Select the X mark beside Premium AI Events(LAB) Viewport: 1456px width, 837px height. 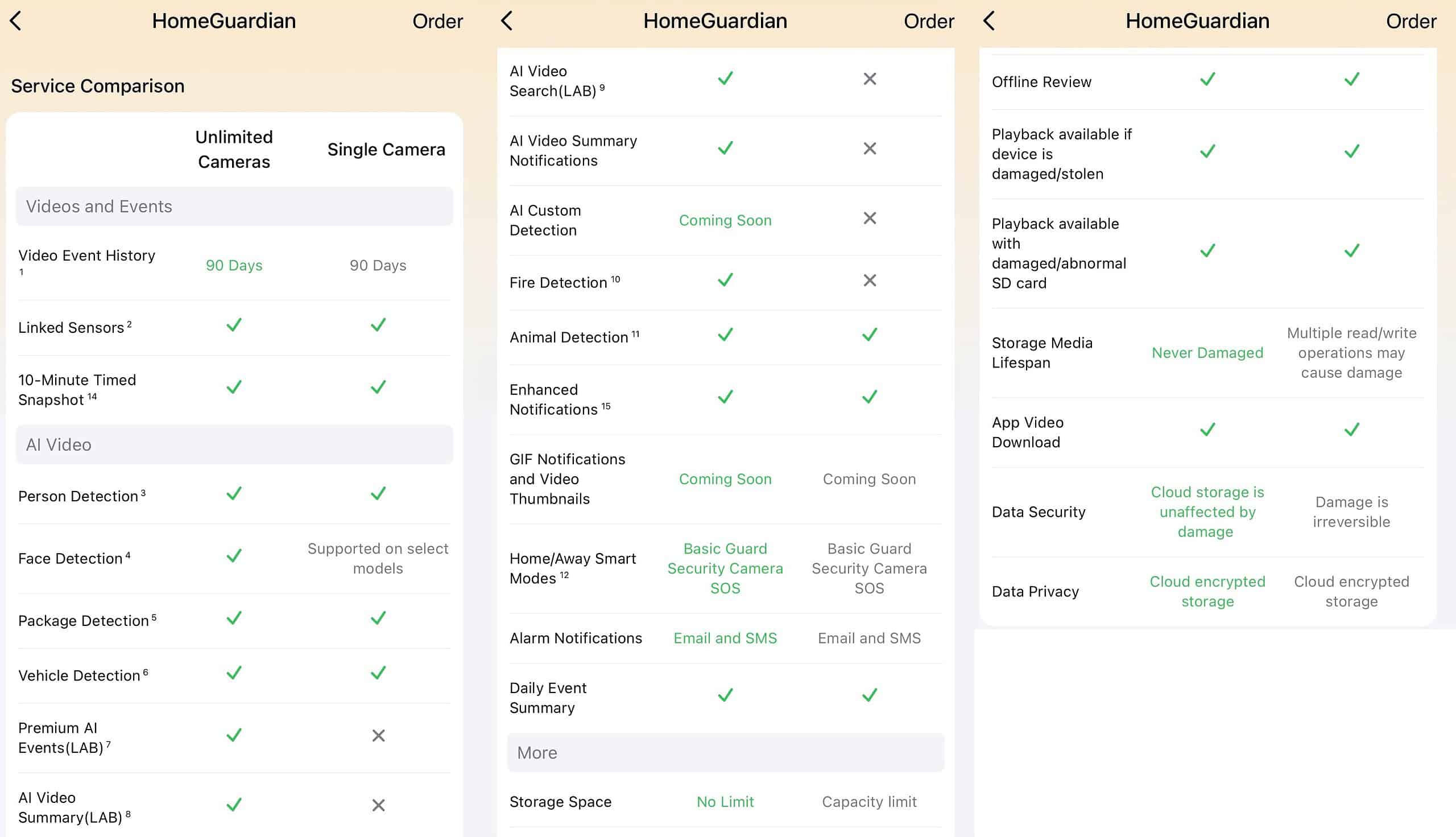point(378,736)
